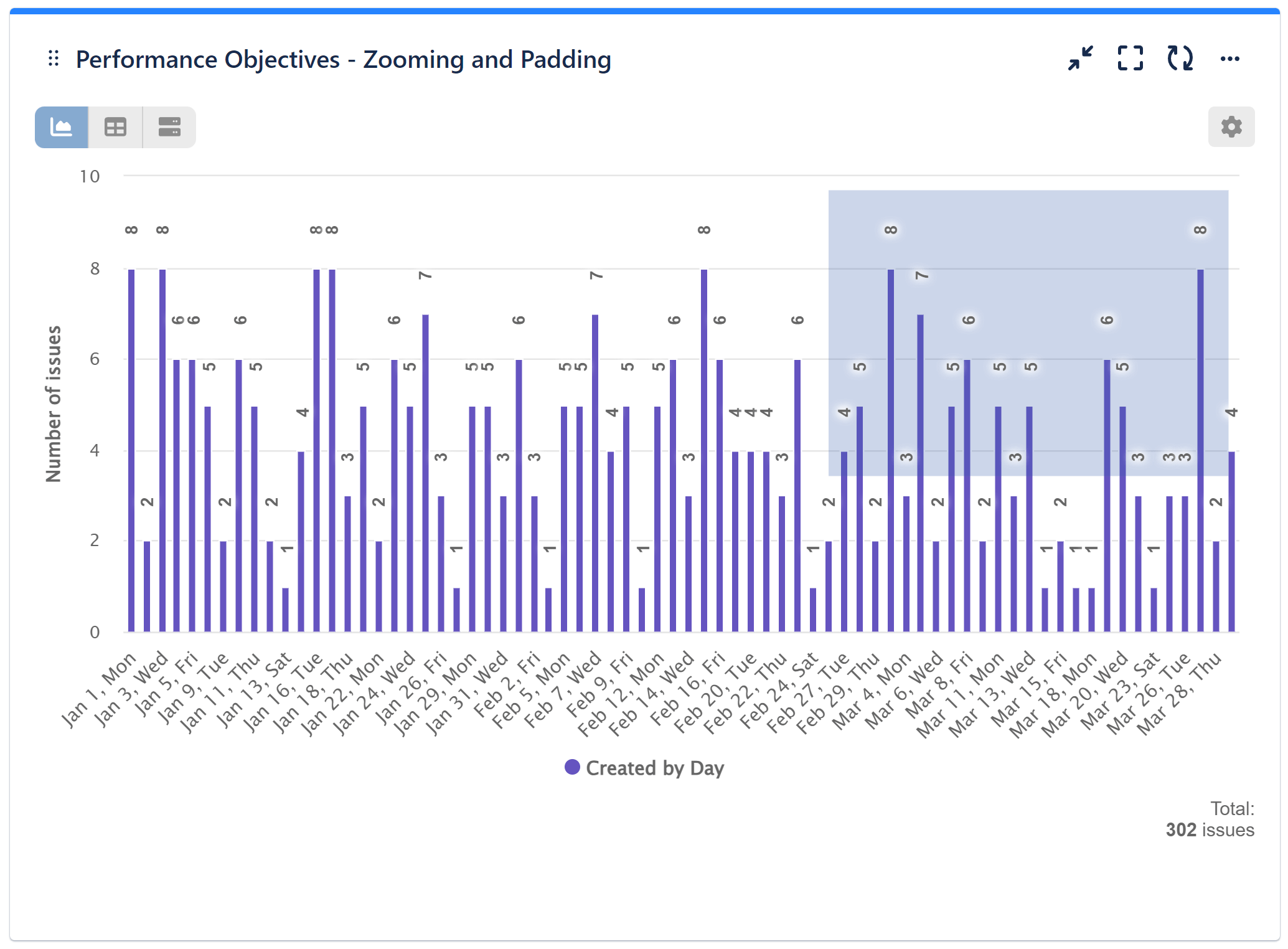
Task: Select the Performance Objectives gadget title
Action: 344,59
